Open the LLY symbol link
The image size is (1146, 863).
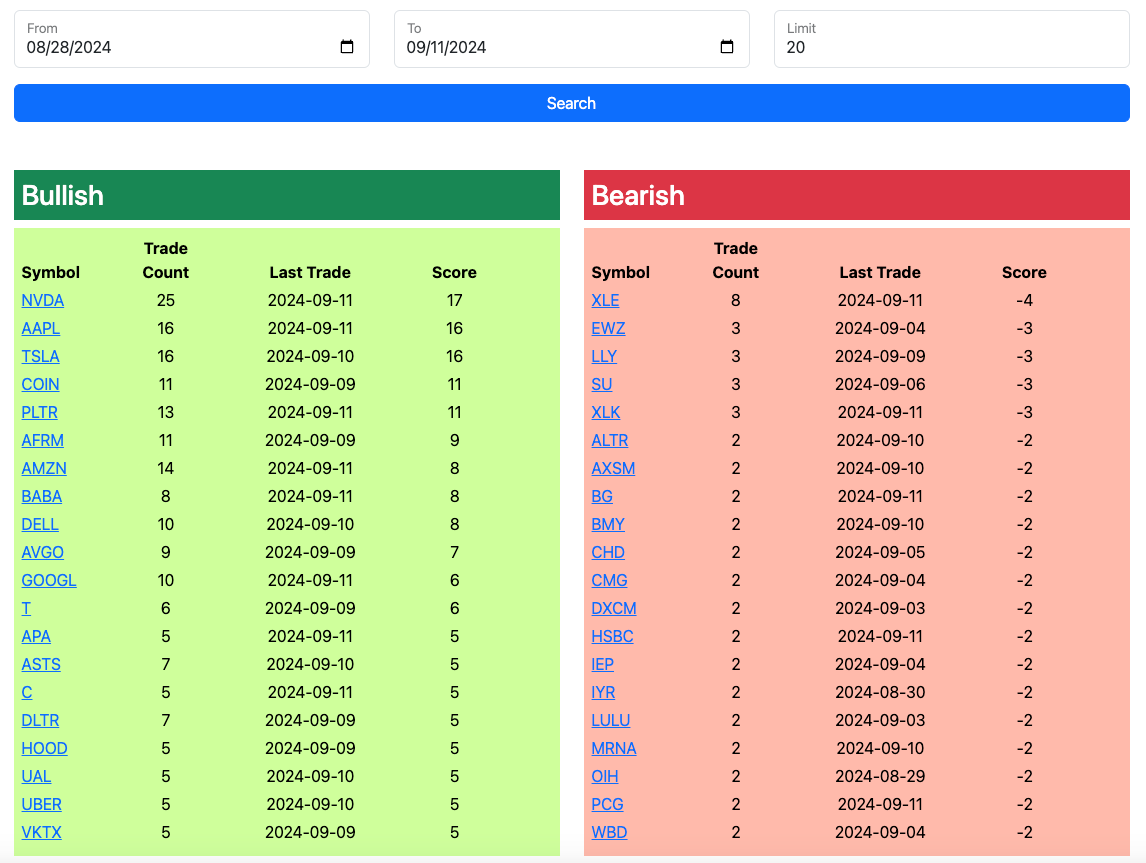tap(604, 357)
